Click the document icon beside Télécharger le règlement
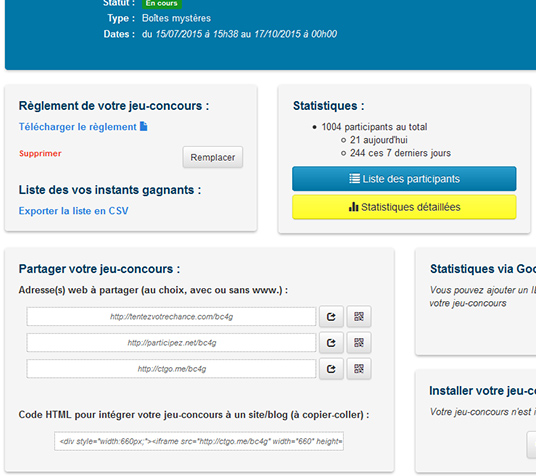Screen dimensions: 536x476 point(144,127)
